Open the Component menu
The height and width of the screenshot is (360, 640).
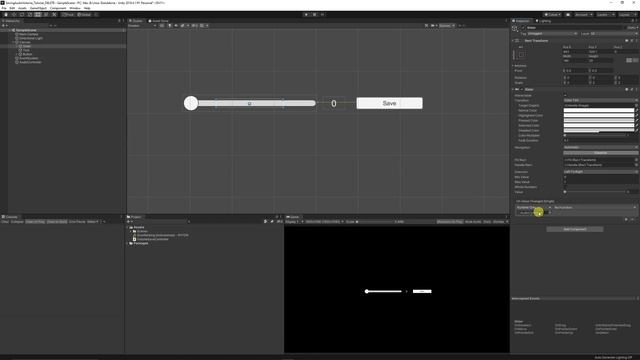click(x=58, y=8)
